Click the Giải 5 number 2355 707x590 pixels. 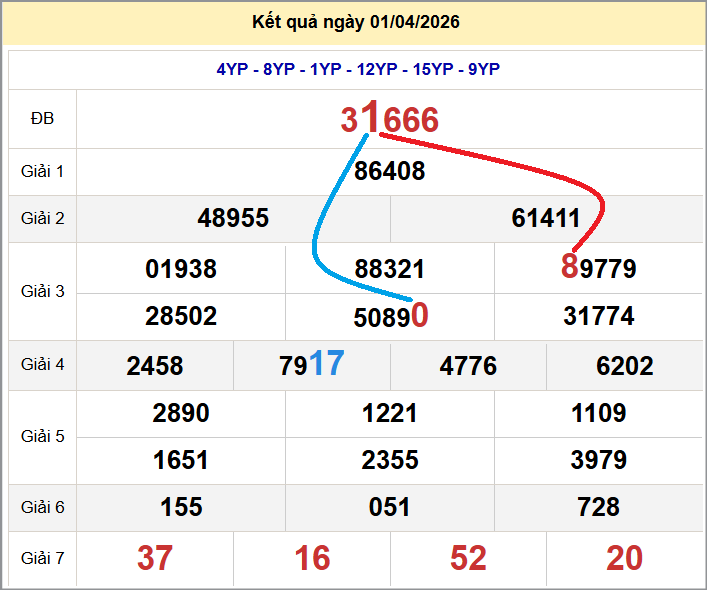tap(390, 460)
